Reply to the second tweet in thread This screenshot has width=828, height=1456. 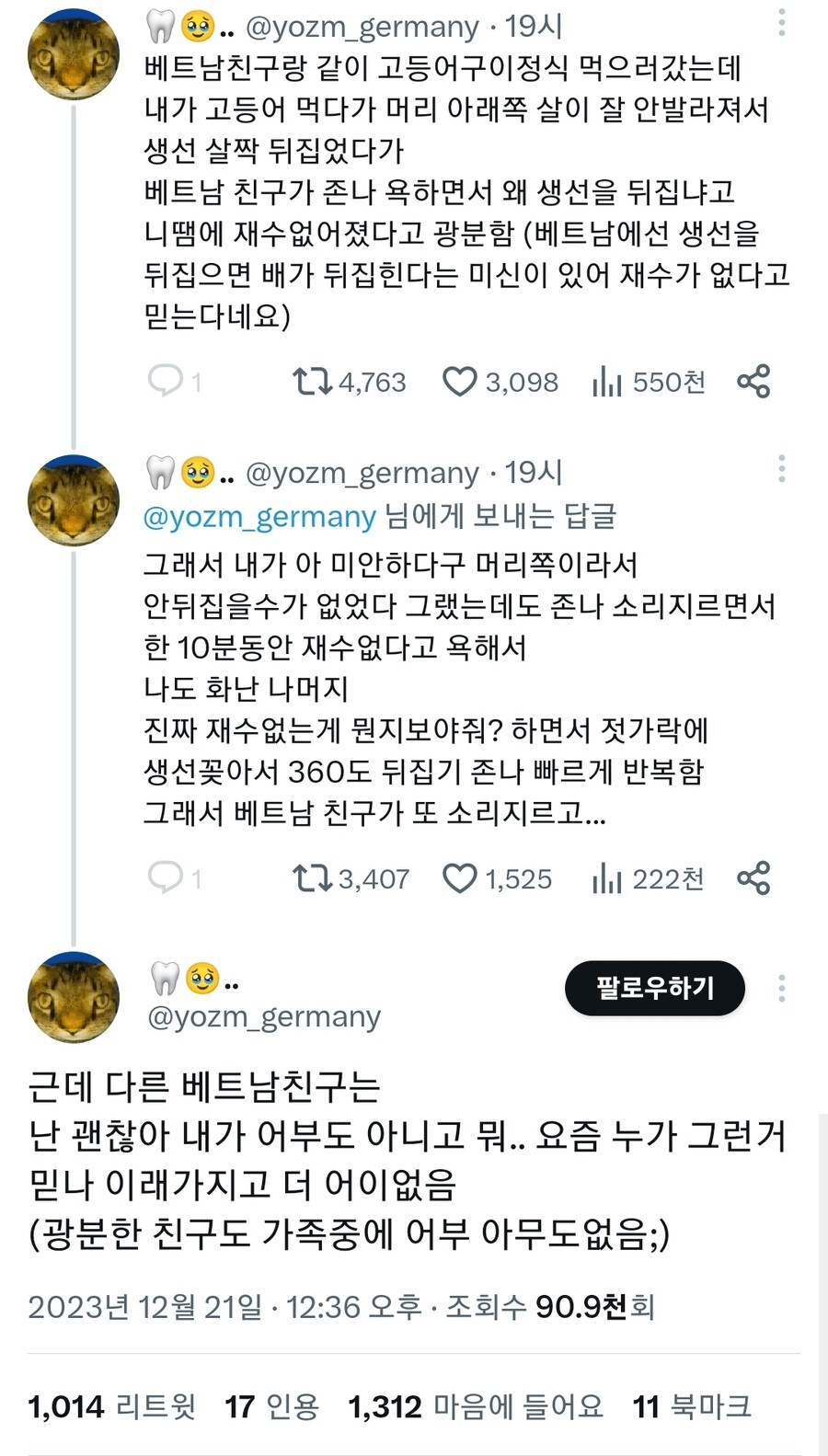point(167,877)
